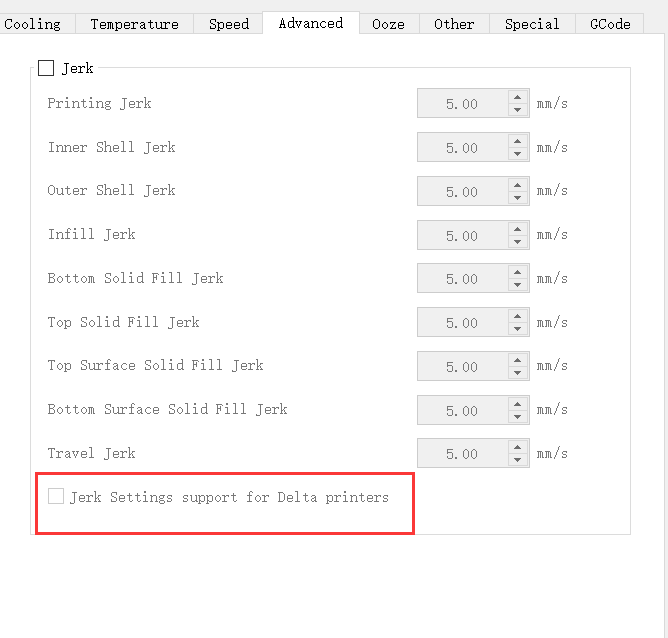Decrease Top Solid Fill Jerk arrow
668x638 pixels.
tap(518, 329)
